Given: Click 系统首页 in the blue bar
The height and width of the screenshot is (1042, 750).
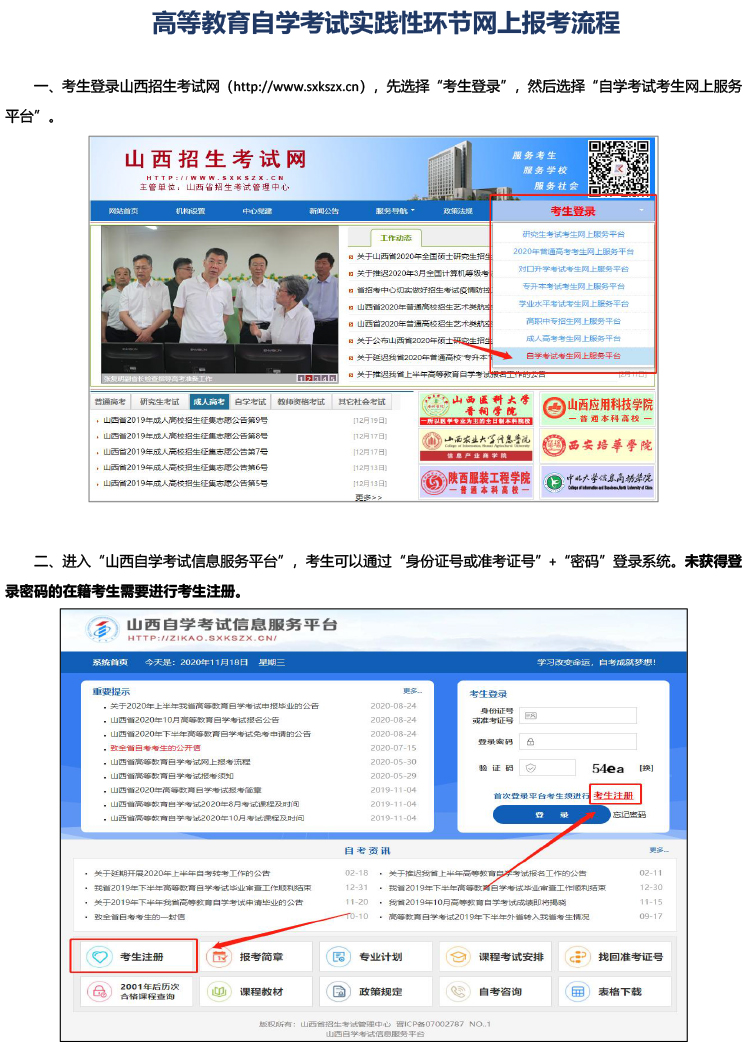Looking at the screenshot, I should (x=110, y=663).
